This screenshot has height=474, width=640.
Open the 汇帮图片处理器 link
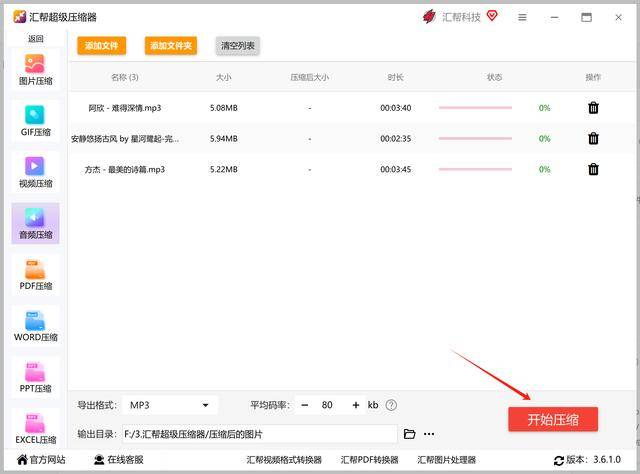pyautogui.click(x=447, y=460)
